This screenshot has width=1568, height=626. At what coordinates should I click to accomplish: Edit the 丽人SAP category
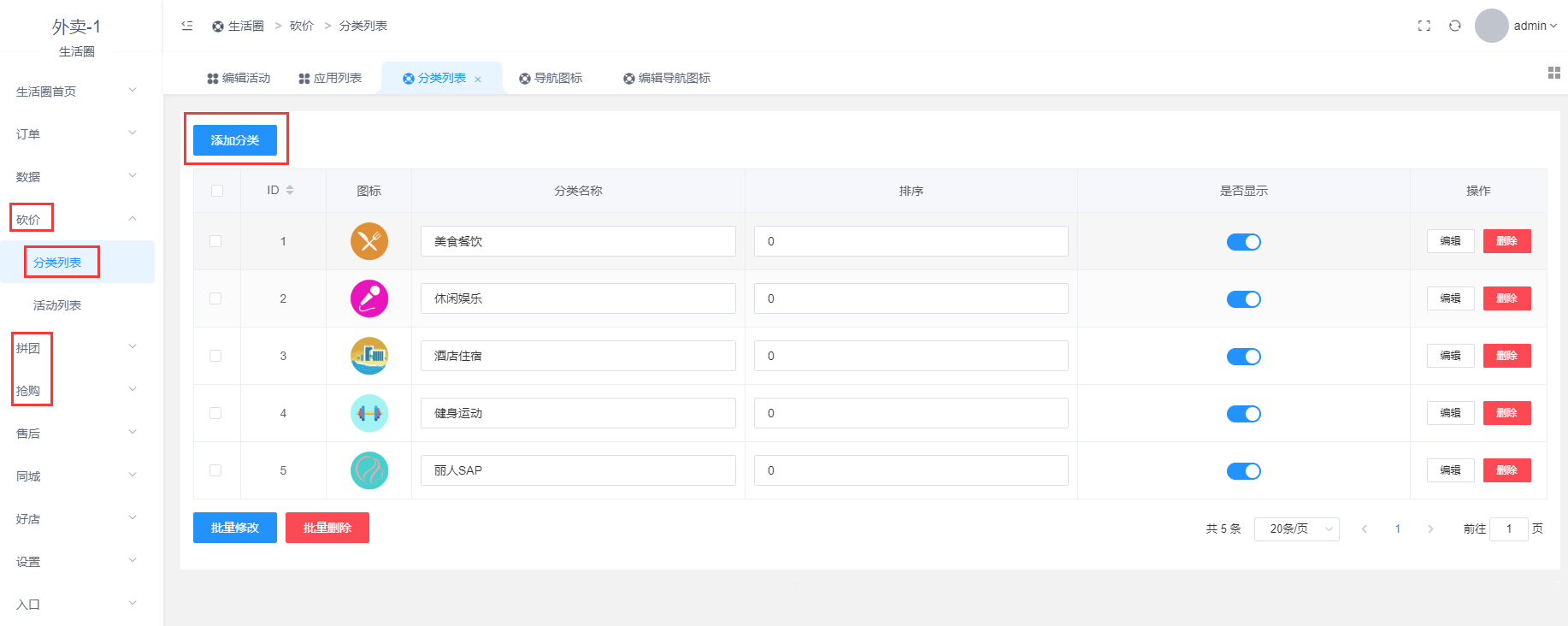click(x=1451, y=470)
